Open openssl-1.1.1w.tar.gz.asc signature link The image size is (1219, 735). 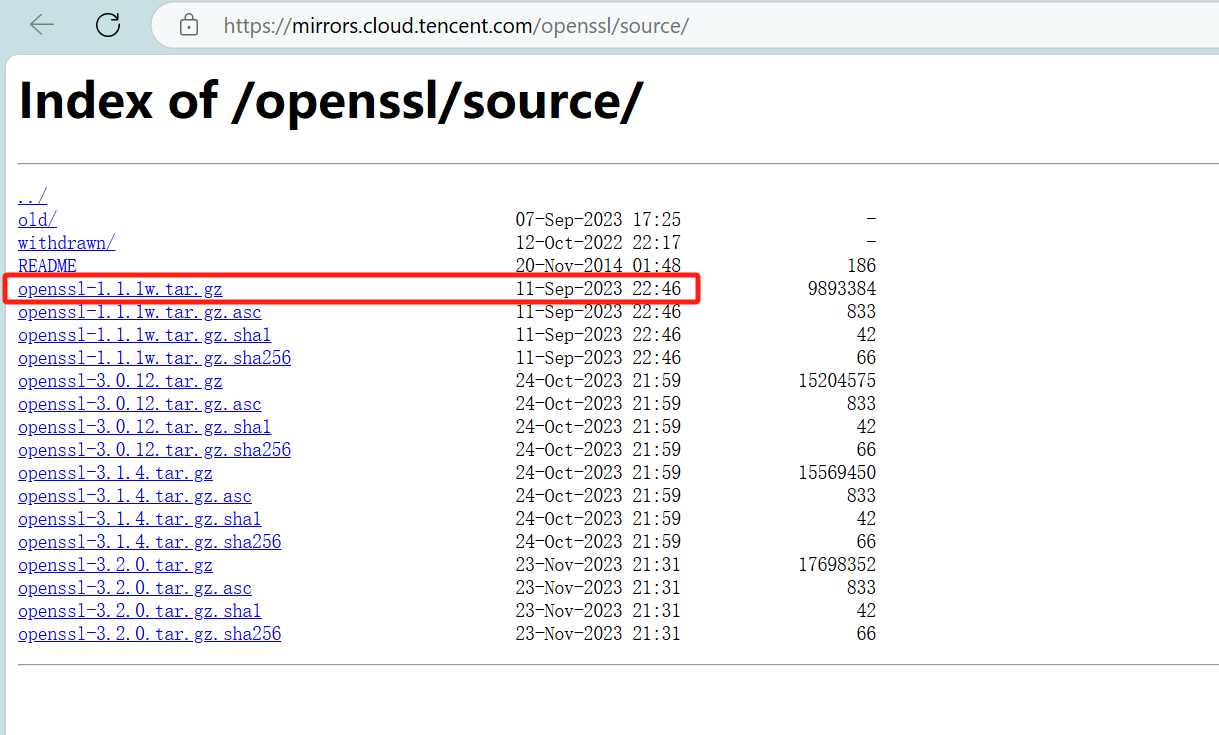140,312
